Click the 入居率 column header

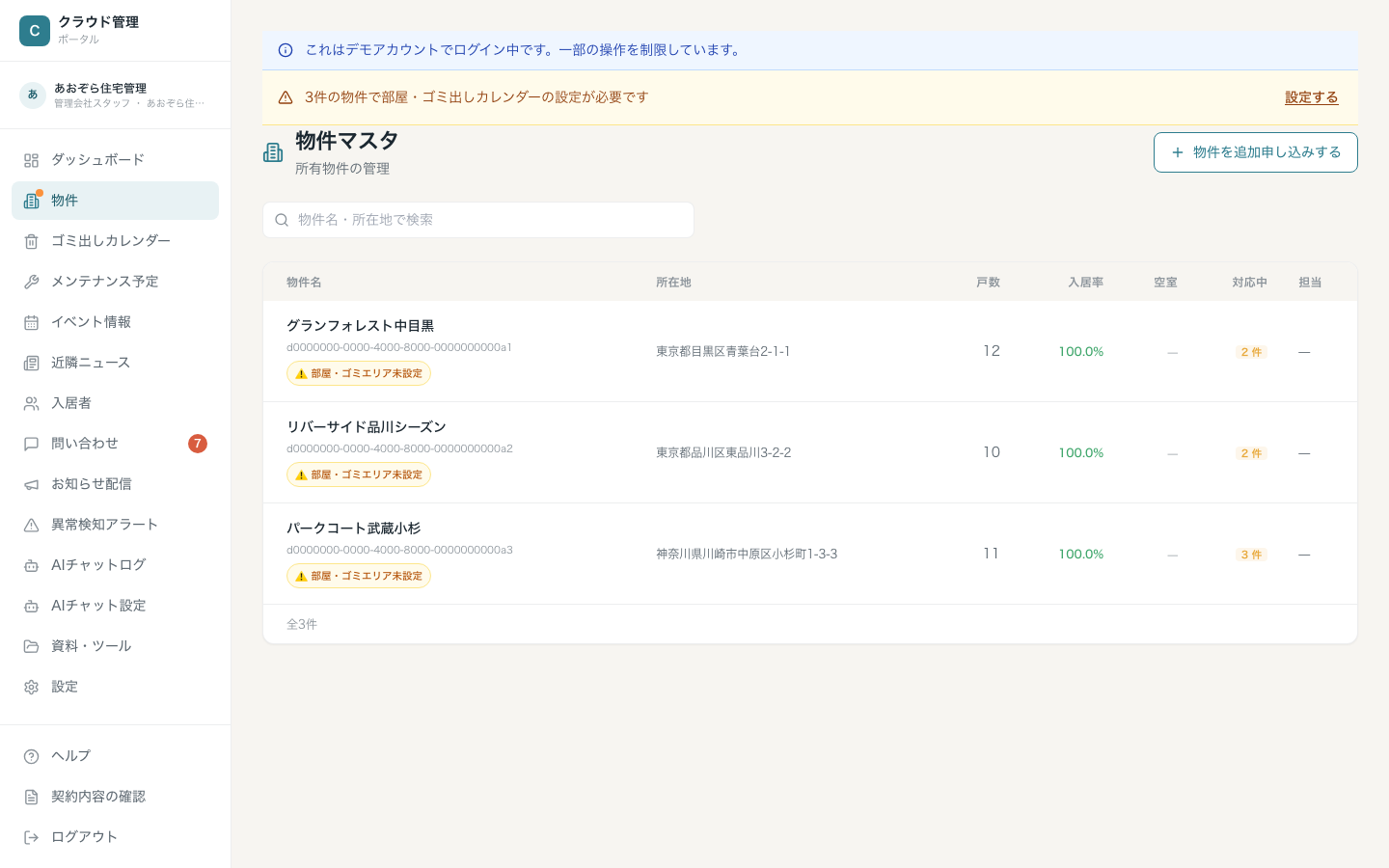[x=1085, y=283]
